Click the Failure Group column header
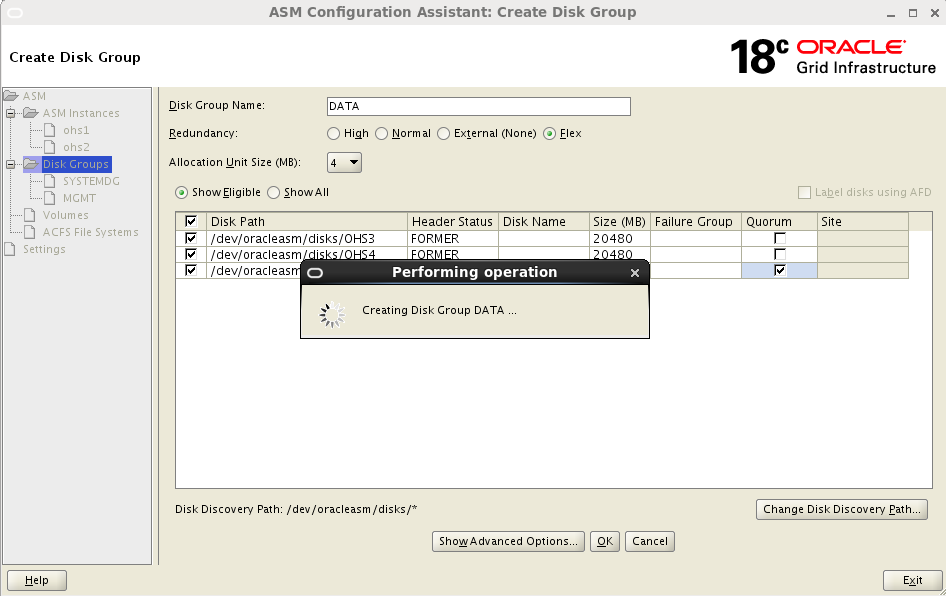946x596 pixels. pyautogui.click(x=695, y=221)
